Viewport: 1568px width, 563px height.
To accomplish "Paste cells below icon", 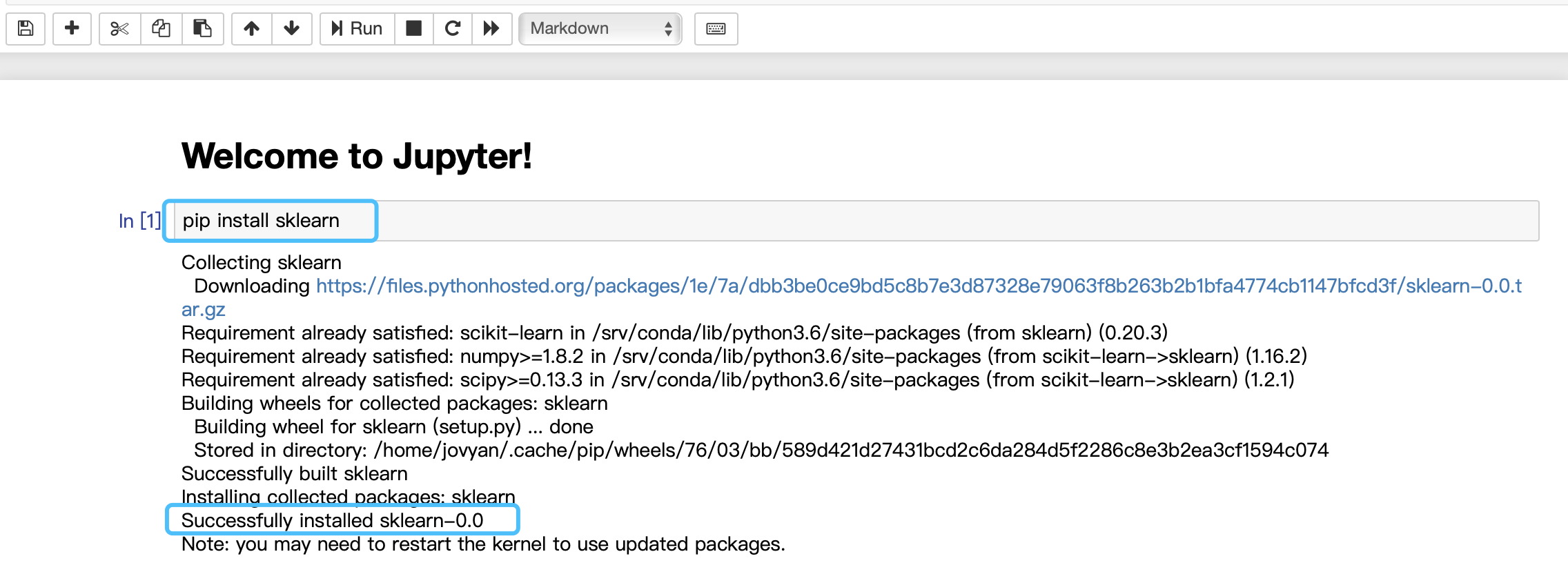I will (x=202, y=28).
